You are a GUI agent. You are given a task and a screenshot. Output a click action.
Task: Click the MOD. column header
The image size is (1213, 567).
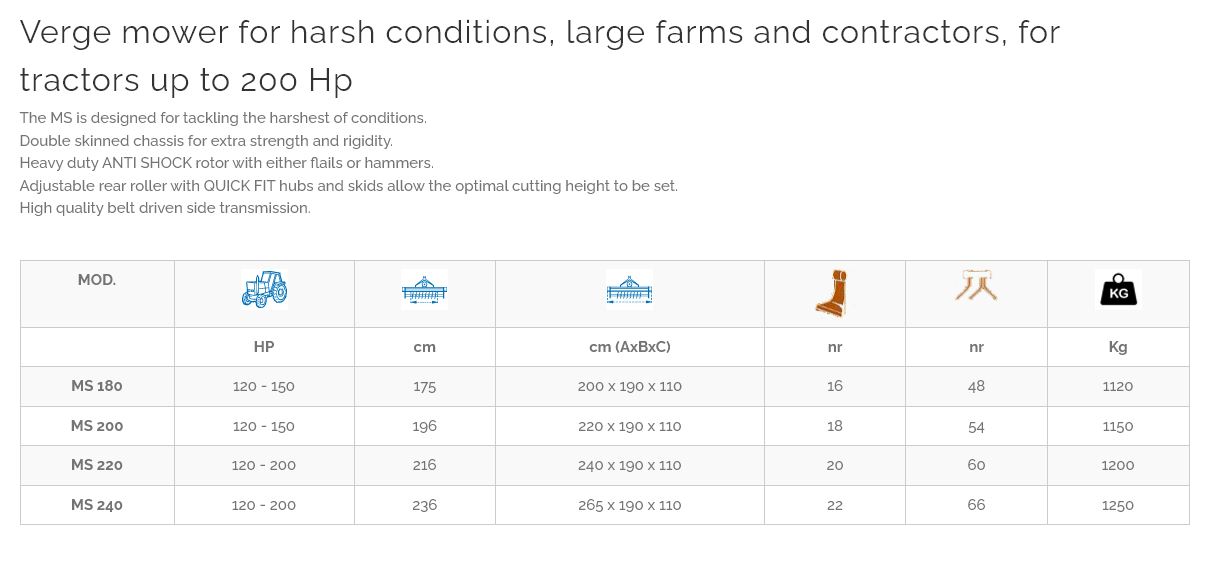click(x=97, y=280)
